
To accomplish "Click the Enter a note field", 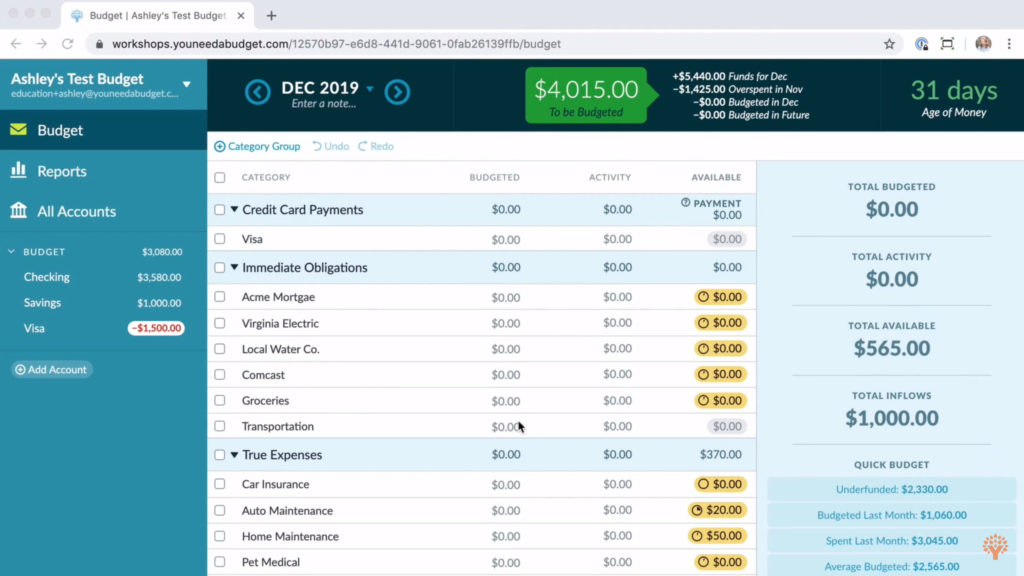I will 324,104.
